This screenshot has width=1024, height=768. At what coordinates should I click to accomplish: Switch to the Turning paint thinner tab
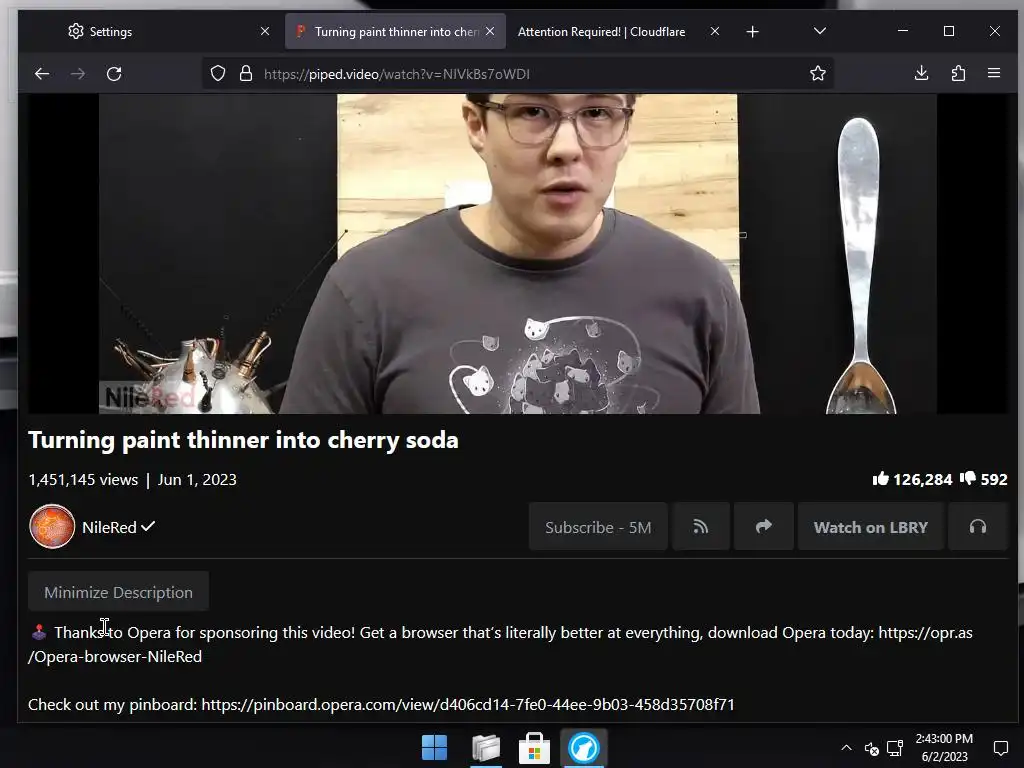396,31
